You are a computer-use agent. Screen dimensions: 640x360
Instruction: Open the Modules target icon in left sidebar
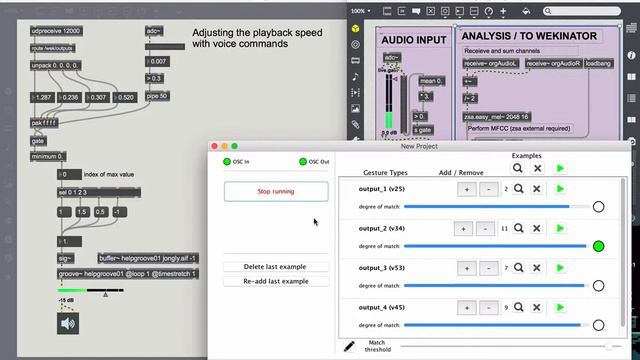coord(356,44)
